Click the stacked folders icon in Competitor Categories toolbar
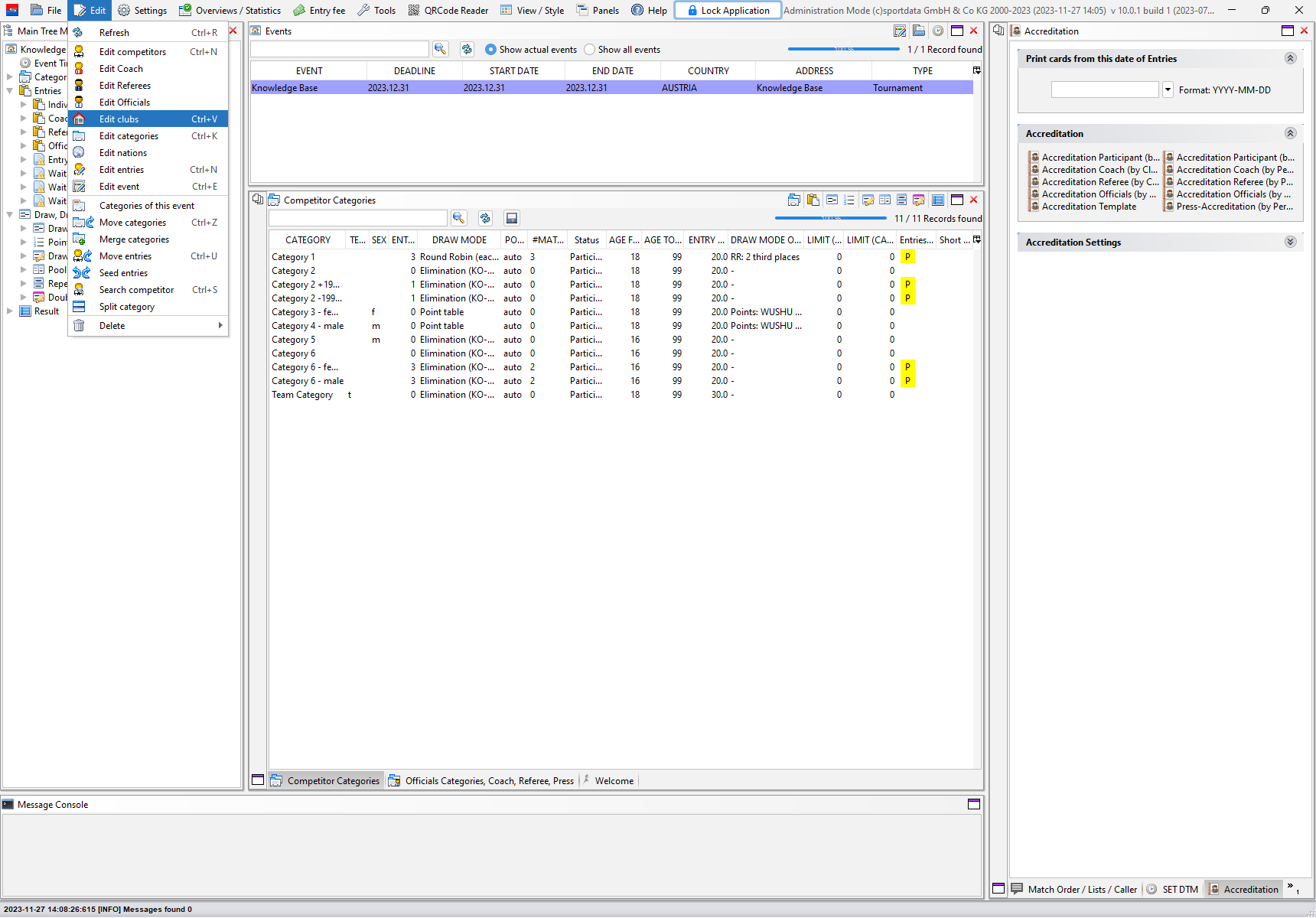The image size is (1316, 918). pyautogui.click(x=794, y=200)
